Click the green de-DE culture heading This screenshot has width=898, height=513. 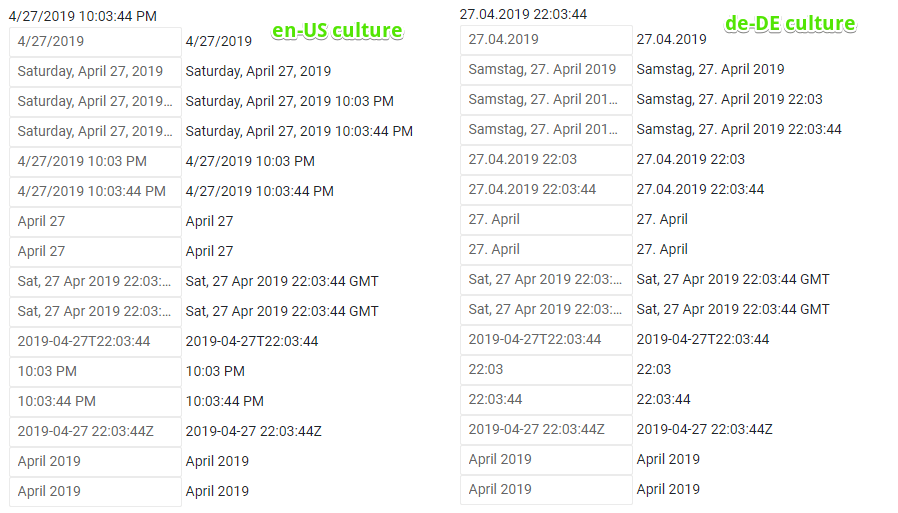click(790, 23)
